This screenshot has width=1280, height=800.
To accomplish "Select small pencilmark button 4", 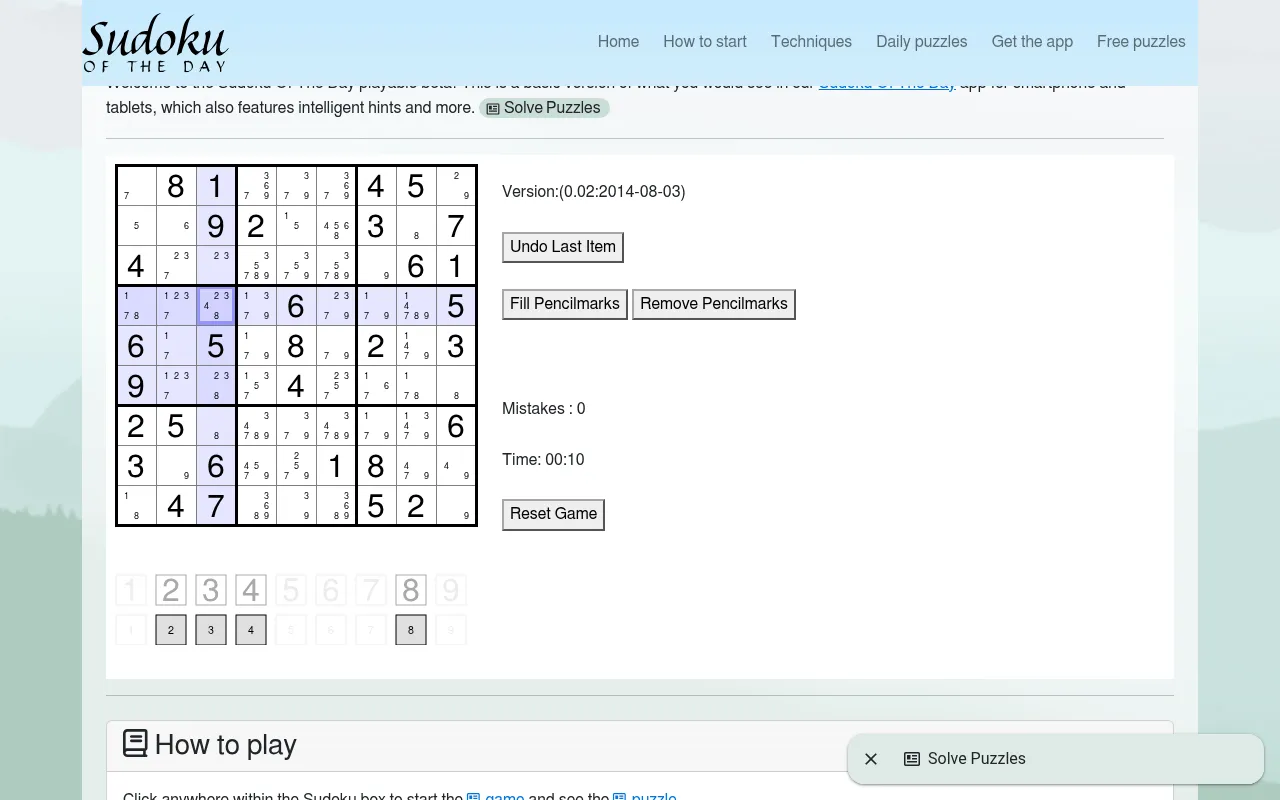I will [x=251, y=630].
